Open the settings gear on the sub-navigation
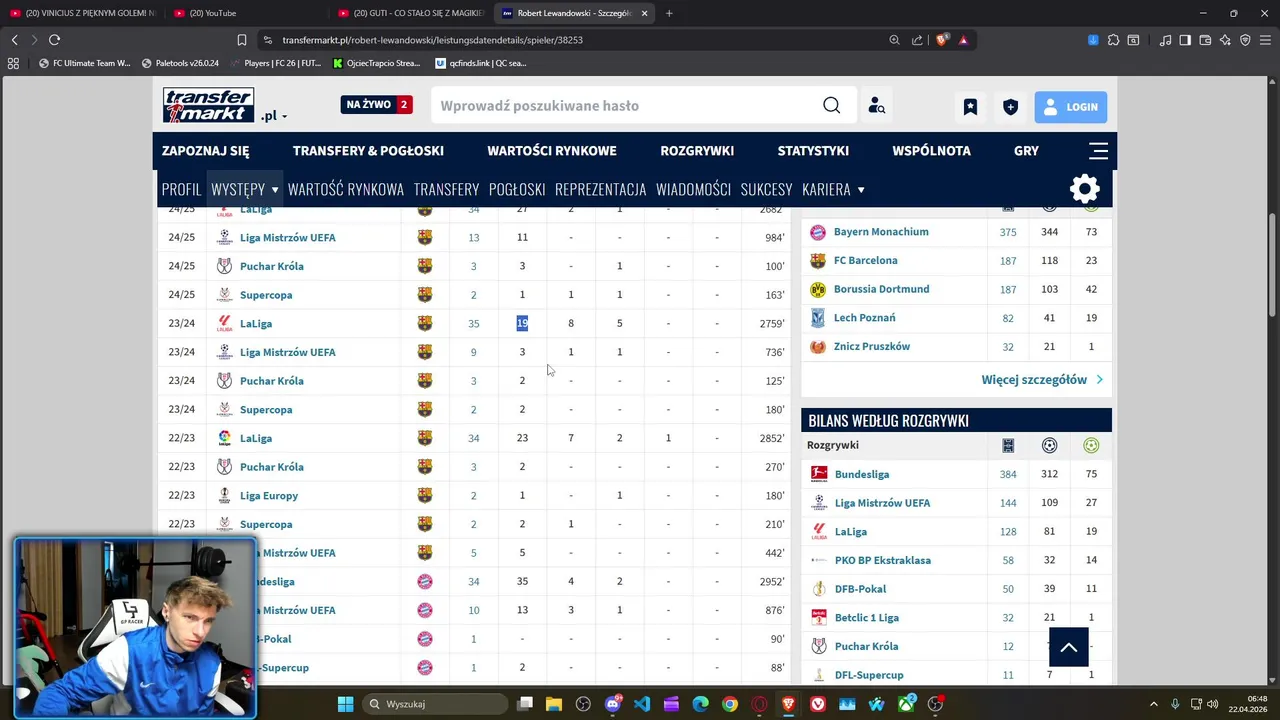 click(1085, 189)
